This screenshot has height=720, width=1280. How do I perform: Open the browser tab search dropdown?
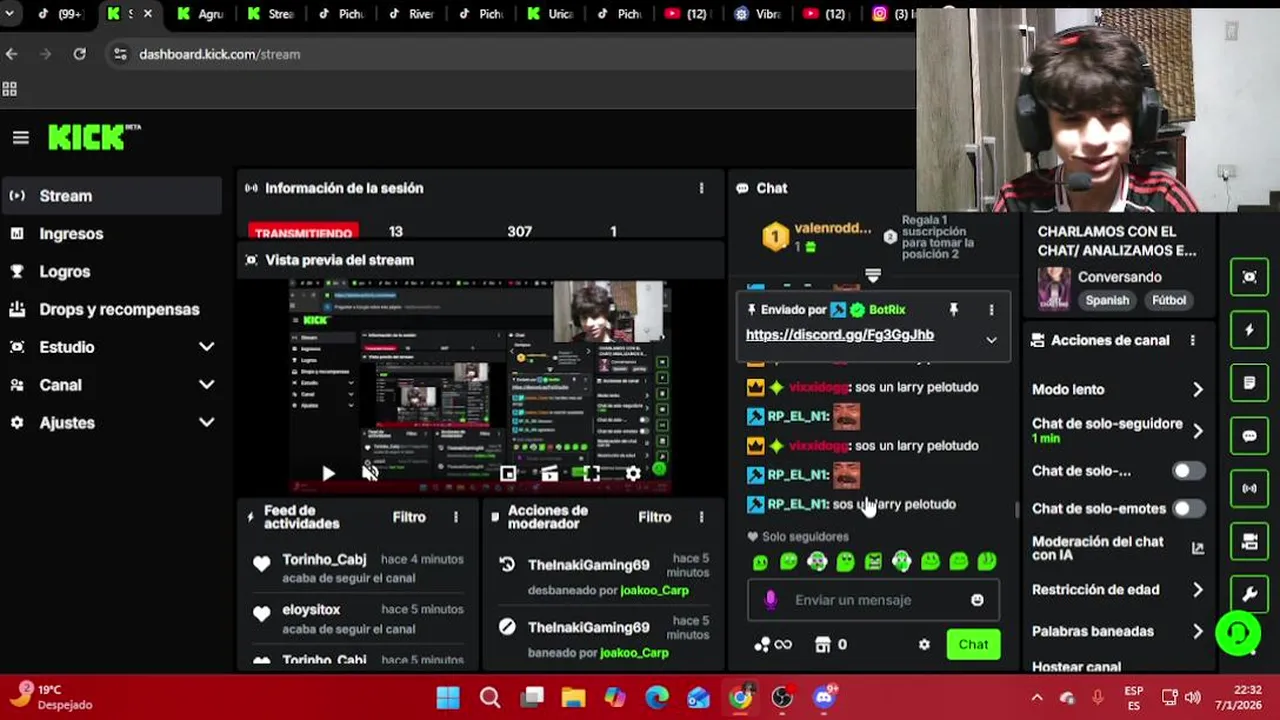click(x=11, y=14)
